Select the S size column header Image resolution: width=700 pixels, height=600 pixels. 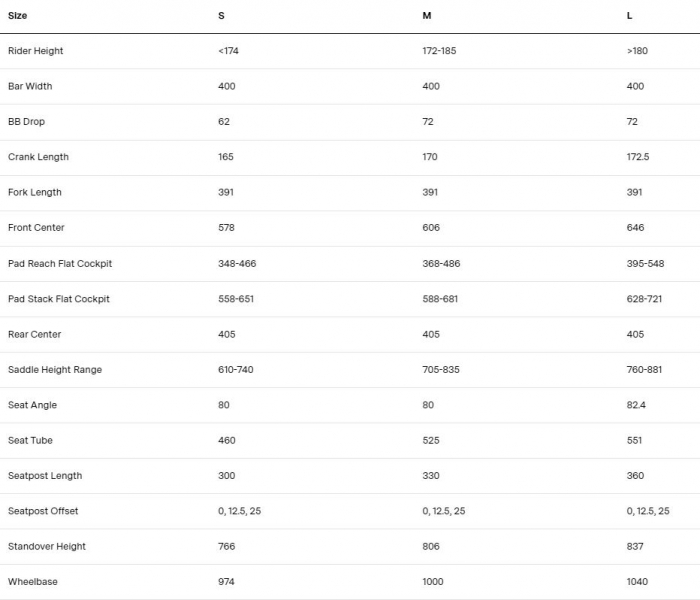coord(221,16)
